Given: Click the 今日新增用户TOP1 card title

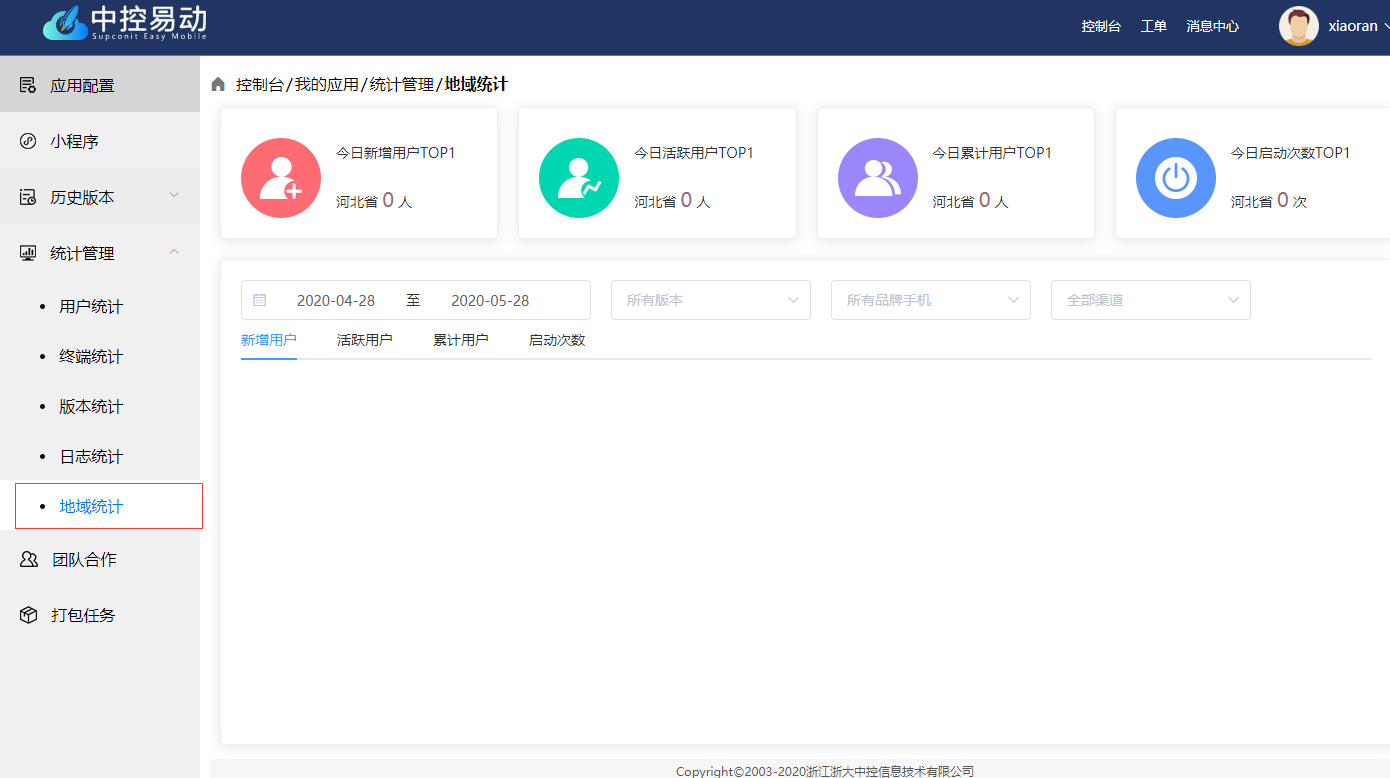Looking at the screenshot, I should point(396,153).
